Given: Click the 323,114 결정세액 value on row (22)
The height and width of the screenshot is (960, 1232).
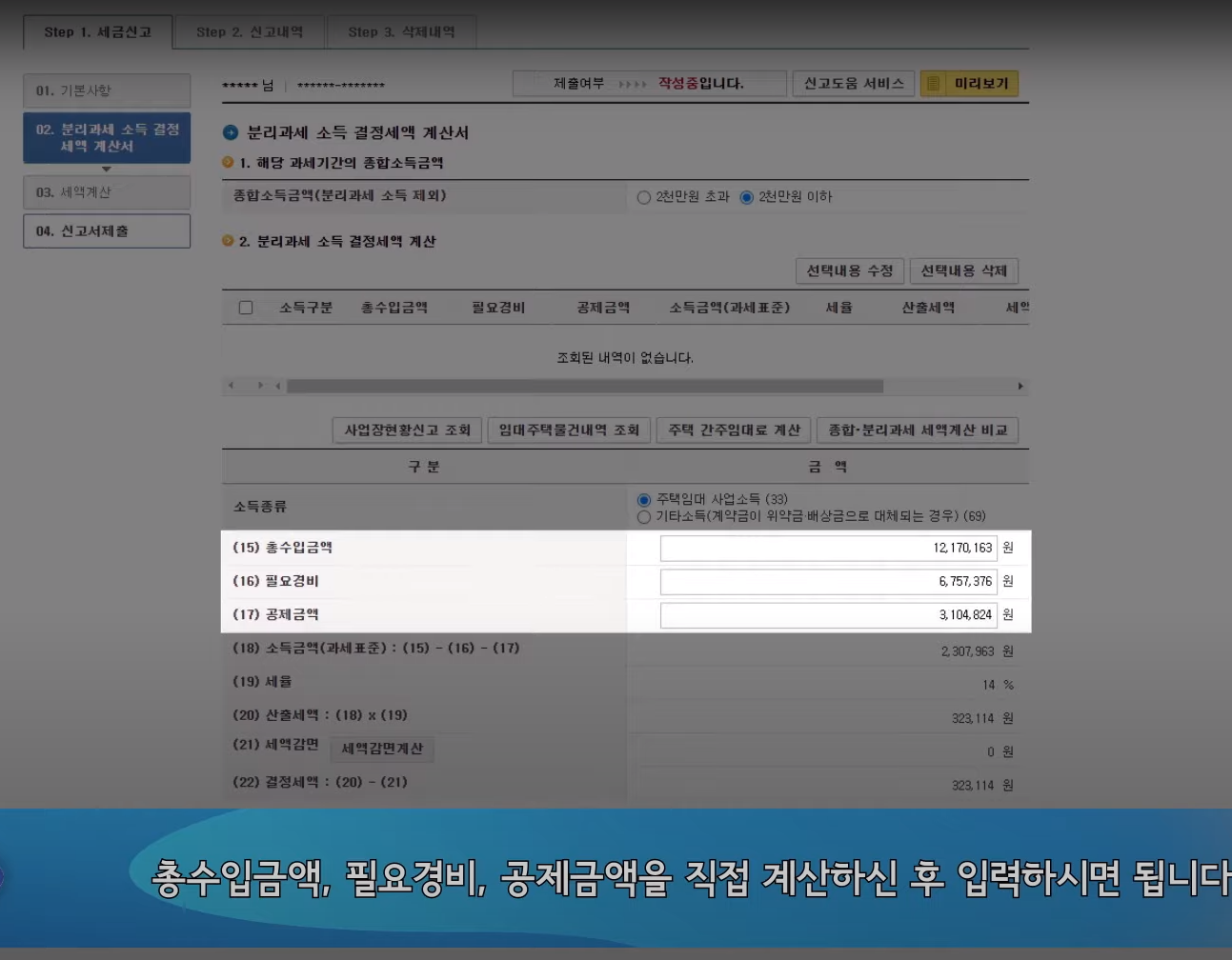Looking at the screenshot, I should pos(972,786).
